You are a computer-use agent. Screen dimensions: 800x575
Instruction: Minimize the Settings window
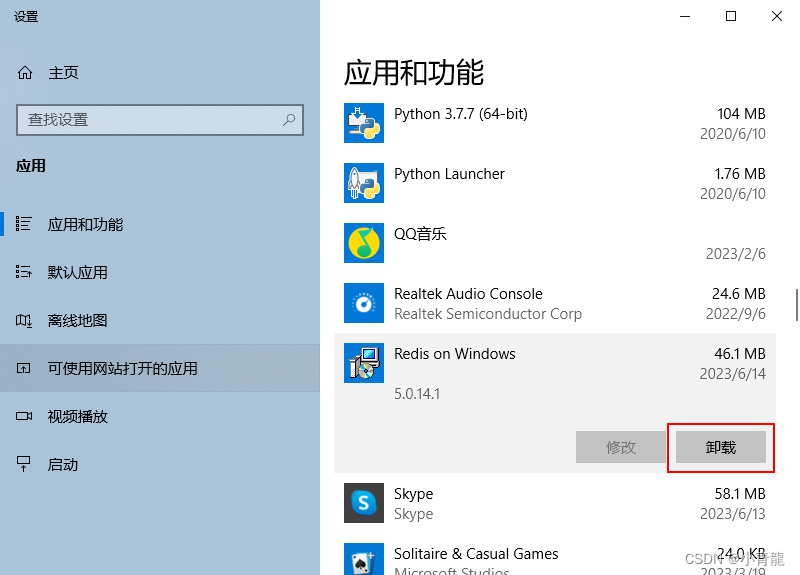pos(685,16)
